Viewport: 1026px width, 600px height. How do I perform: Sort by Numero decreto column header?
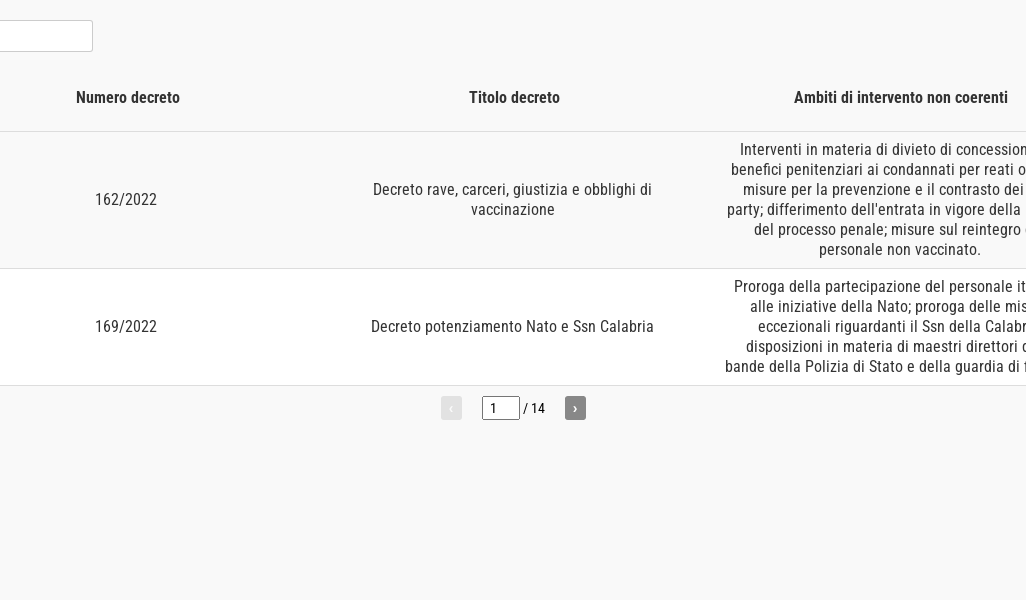(128, 98)
